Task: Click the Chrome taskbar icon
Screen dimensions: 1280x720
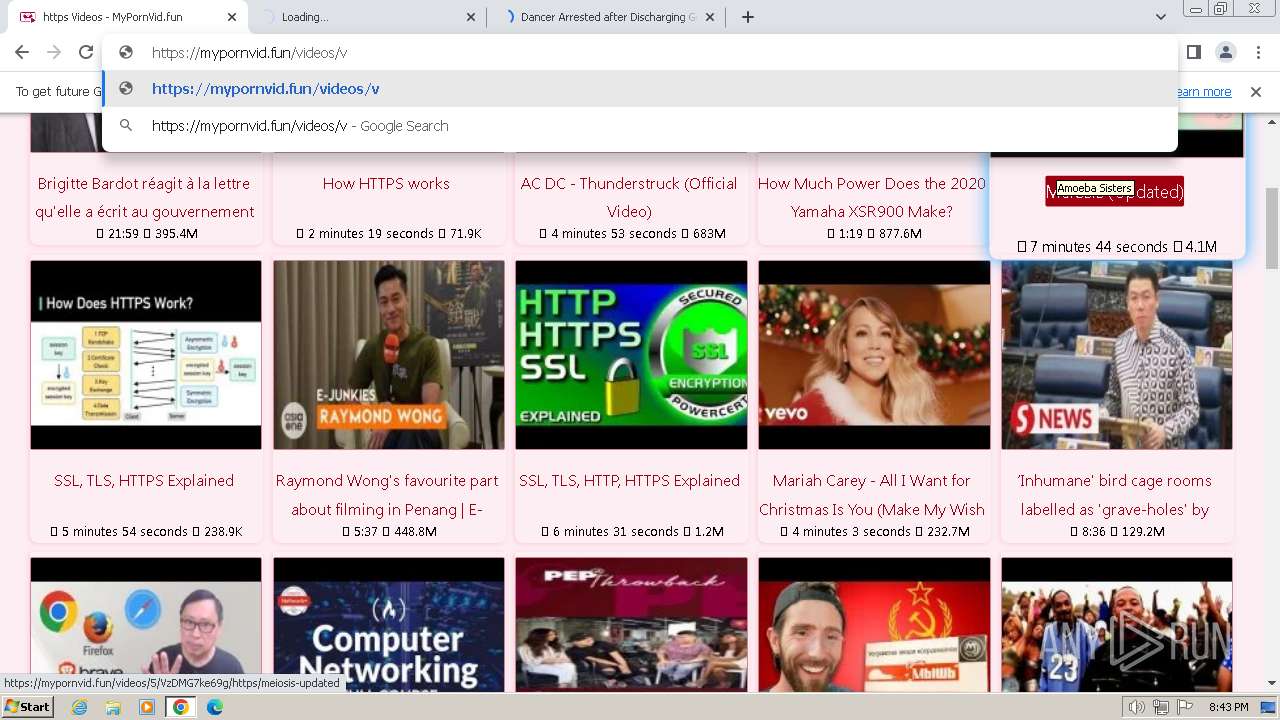Action: point(181,707)
